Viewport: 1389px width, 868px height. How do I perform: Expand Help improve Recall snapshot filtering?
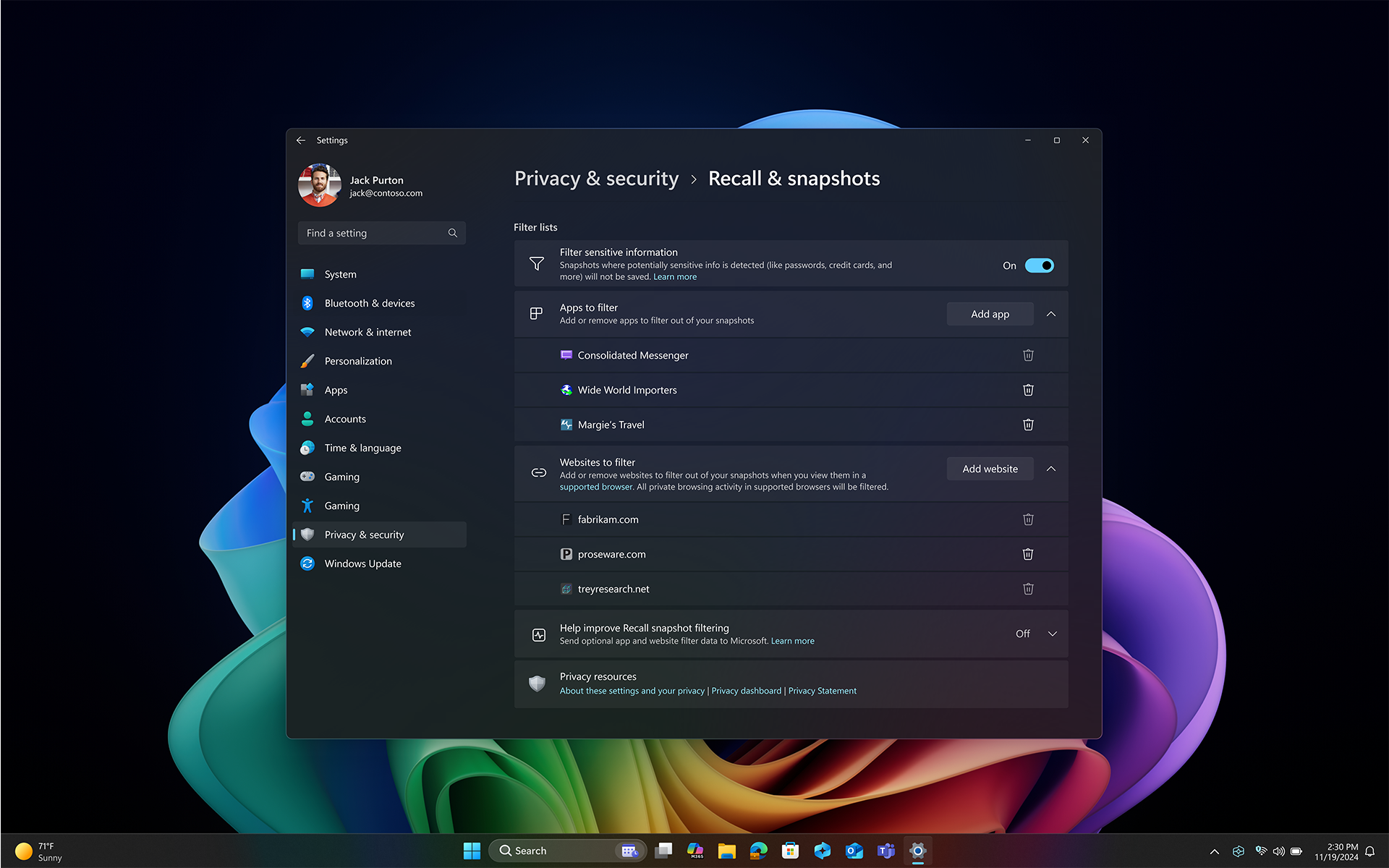pos(1052,633)
